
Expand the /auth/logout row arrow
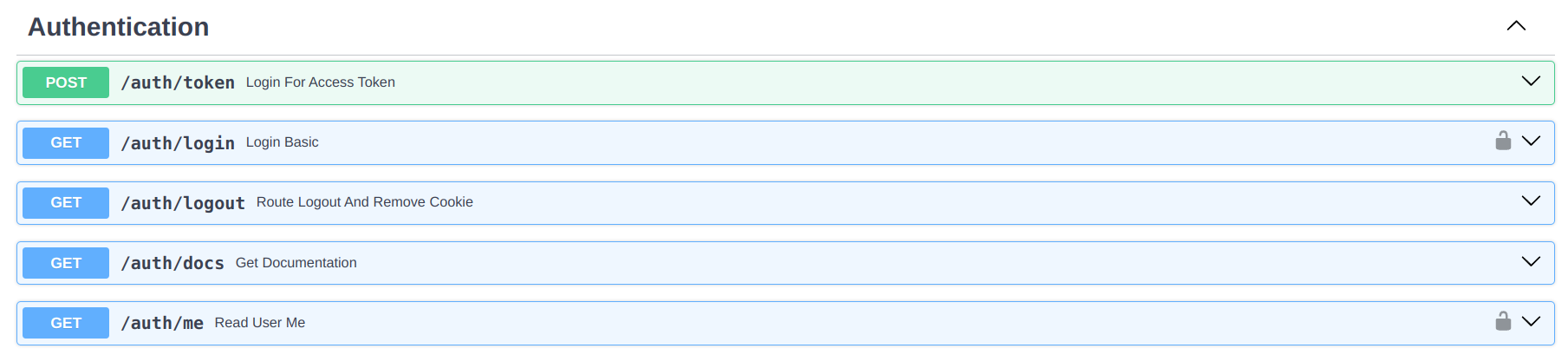[1531, 201]
